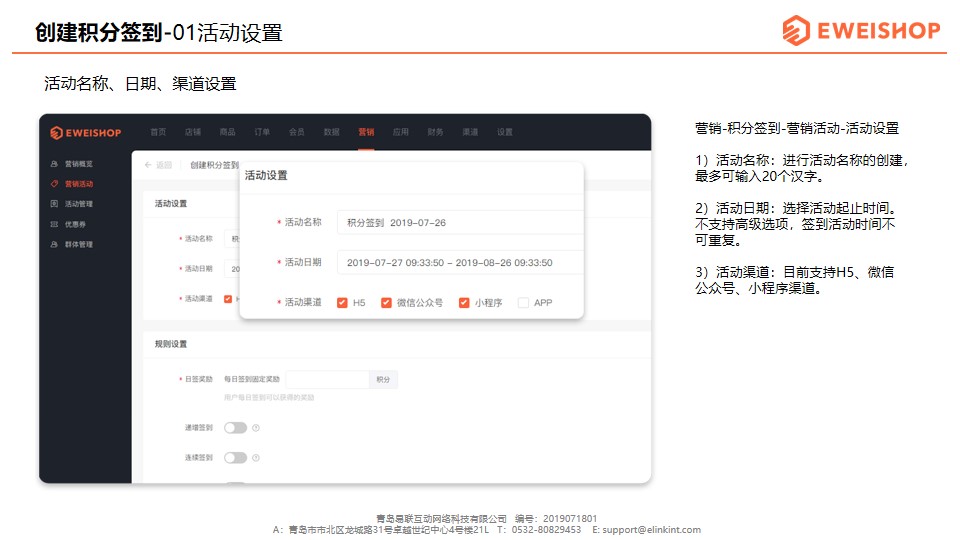Image resolution: width=960 pixels, height=540 pixels.
Task: Open the 应用 top navigation item
Action: [400, 132]
